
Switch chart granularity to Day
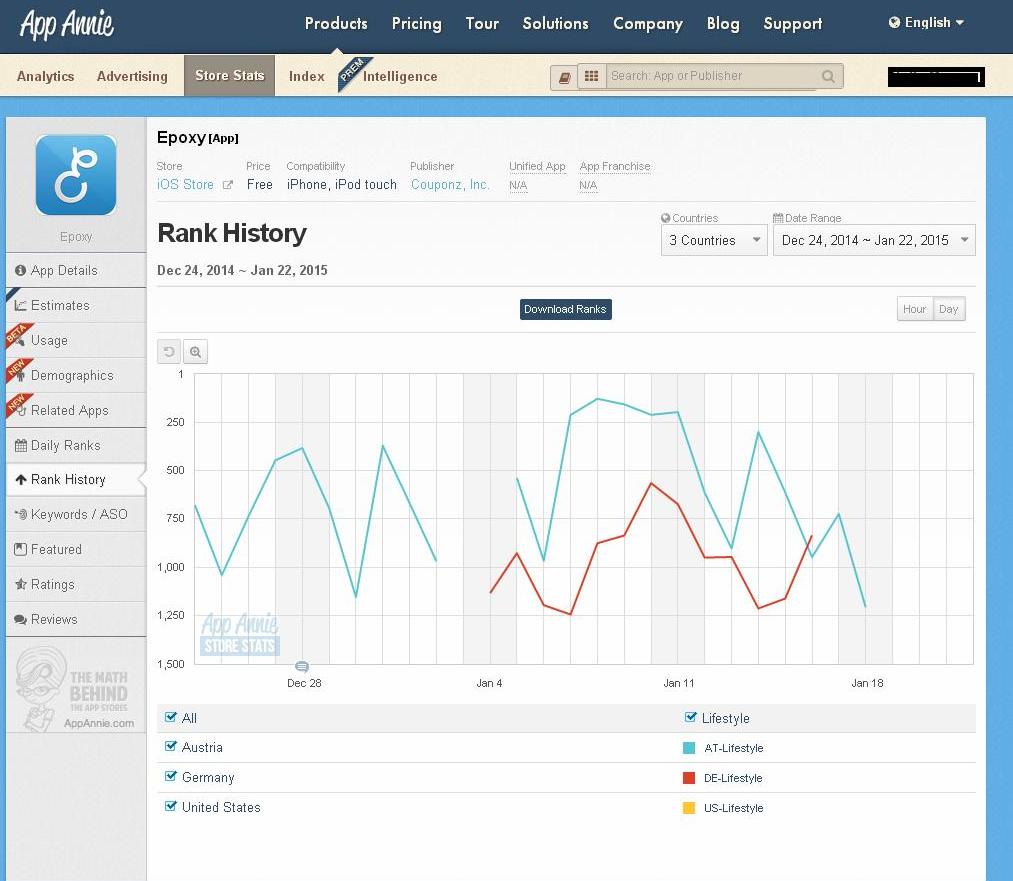[x=948, y=309]
